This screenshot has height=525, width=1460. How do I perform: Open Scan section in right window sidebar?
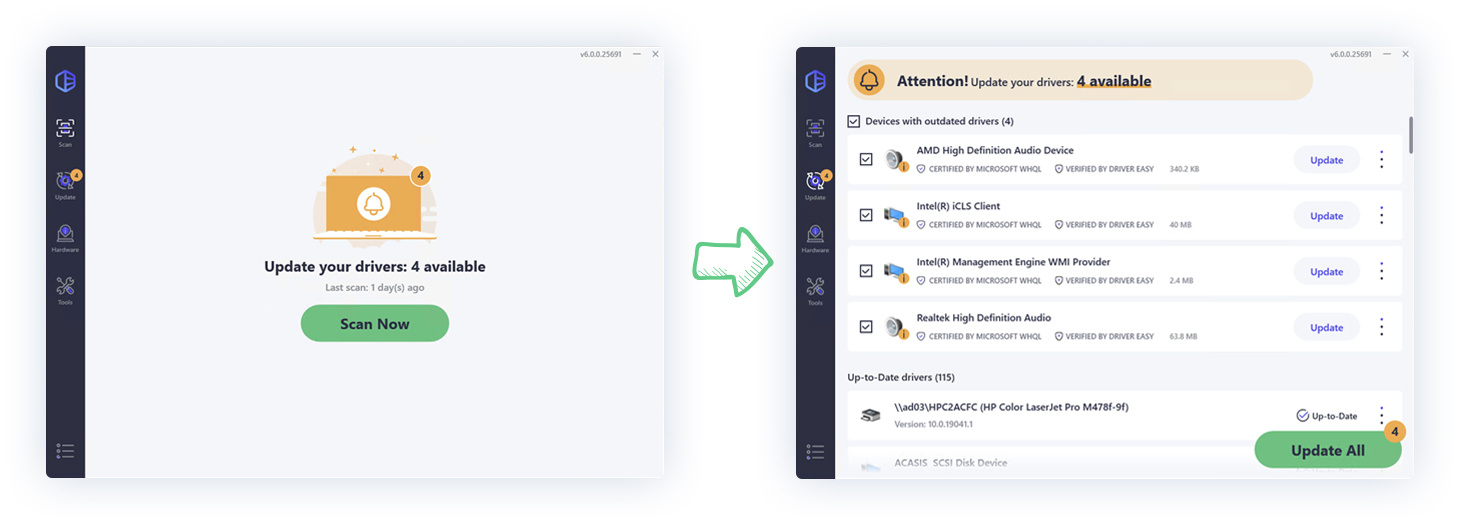(815, 133)
